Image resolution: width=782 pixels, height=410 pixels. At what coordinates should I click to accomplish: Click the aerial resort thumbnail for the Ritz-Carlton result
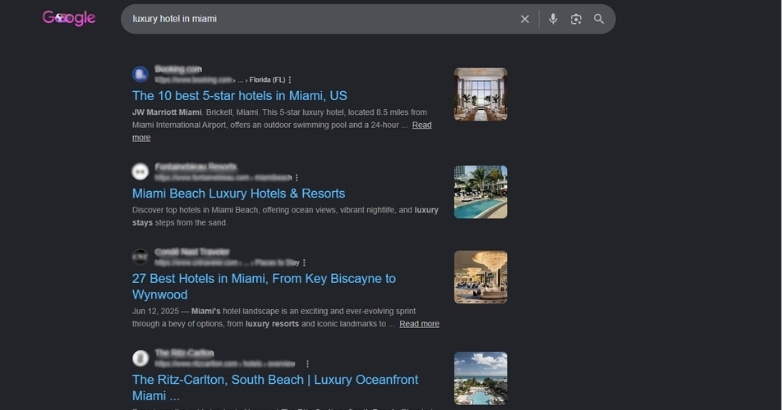[x=480, y=379]
